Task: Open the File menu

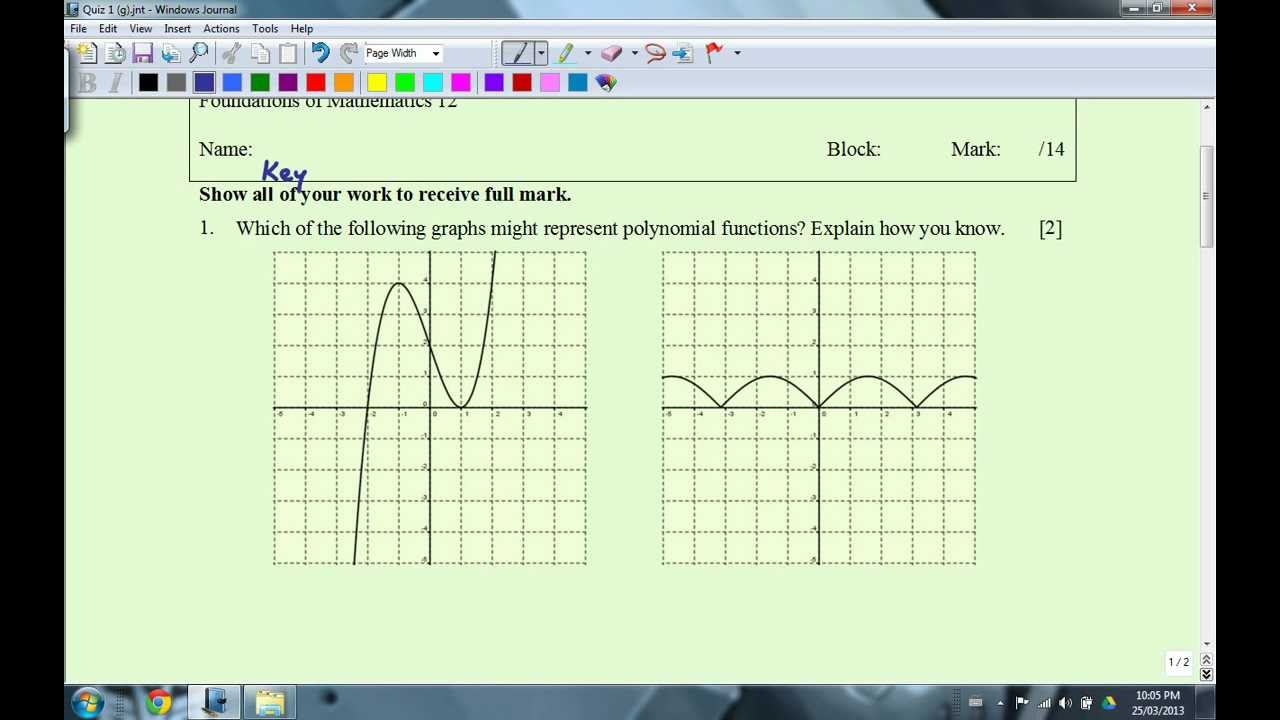Action: pyautogui.click(x=79, y=29)
